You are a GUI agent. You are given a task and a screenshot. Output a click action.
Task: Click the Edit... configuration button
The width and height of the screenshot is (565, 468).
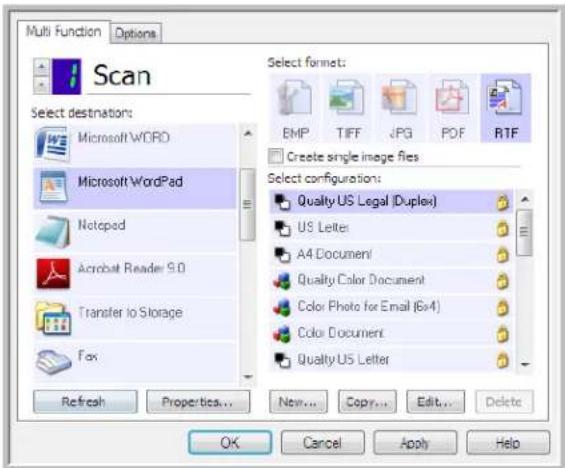(435, 402)
